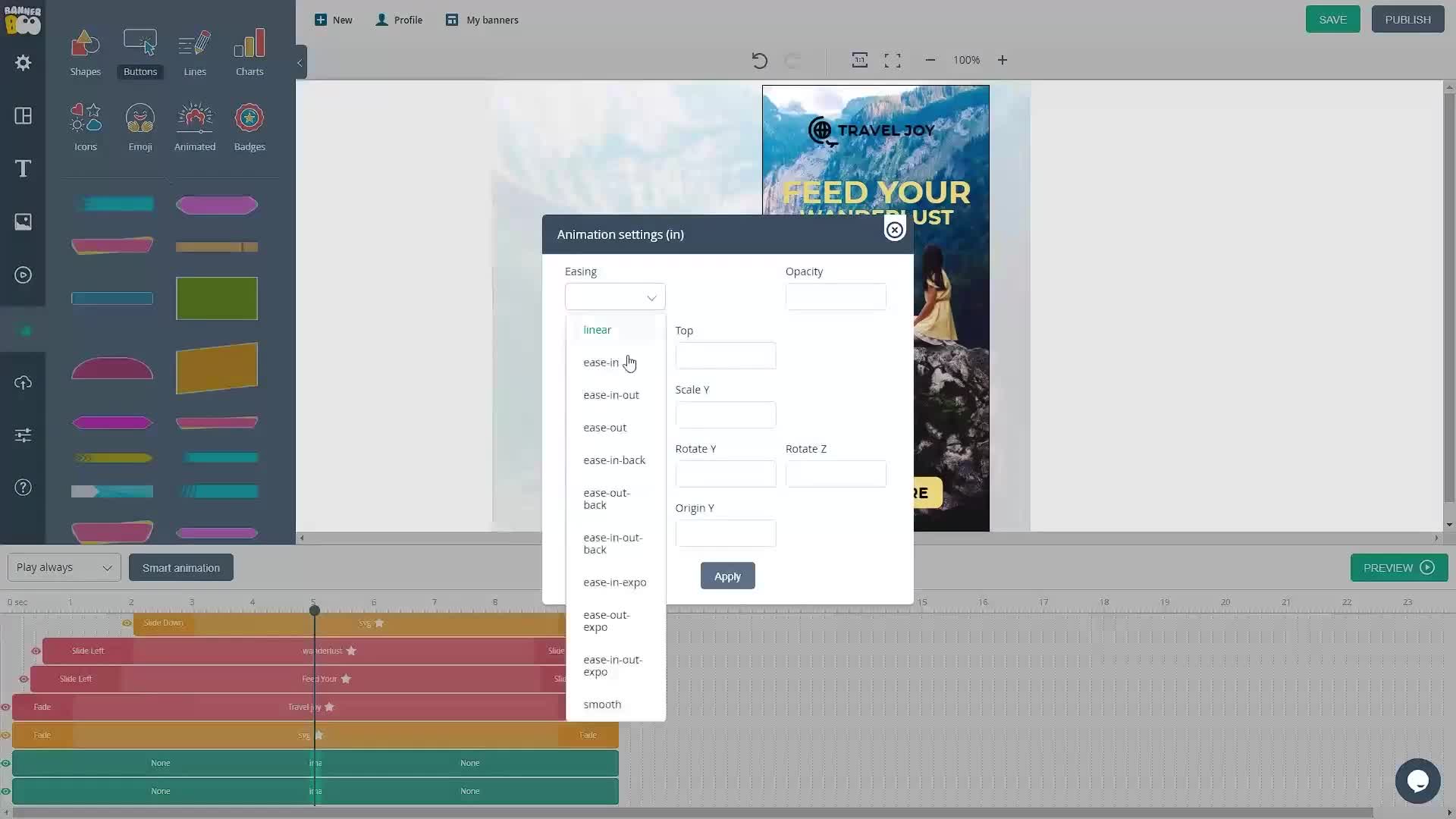The image size is (1456, 819).
Task: Open the chat support bubble
Action: (1417, 780)
